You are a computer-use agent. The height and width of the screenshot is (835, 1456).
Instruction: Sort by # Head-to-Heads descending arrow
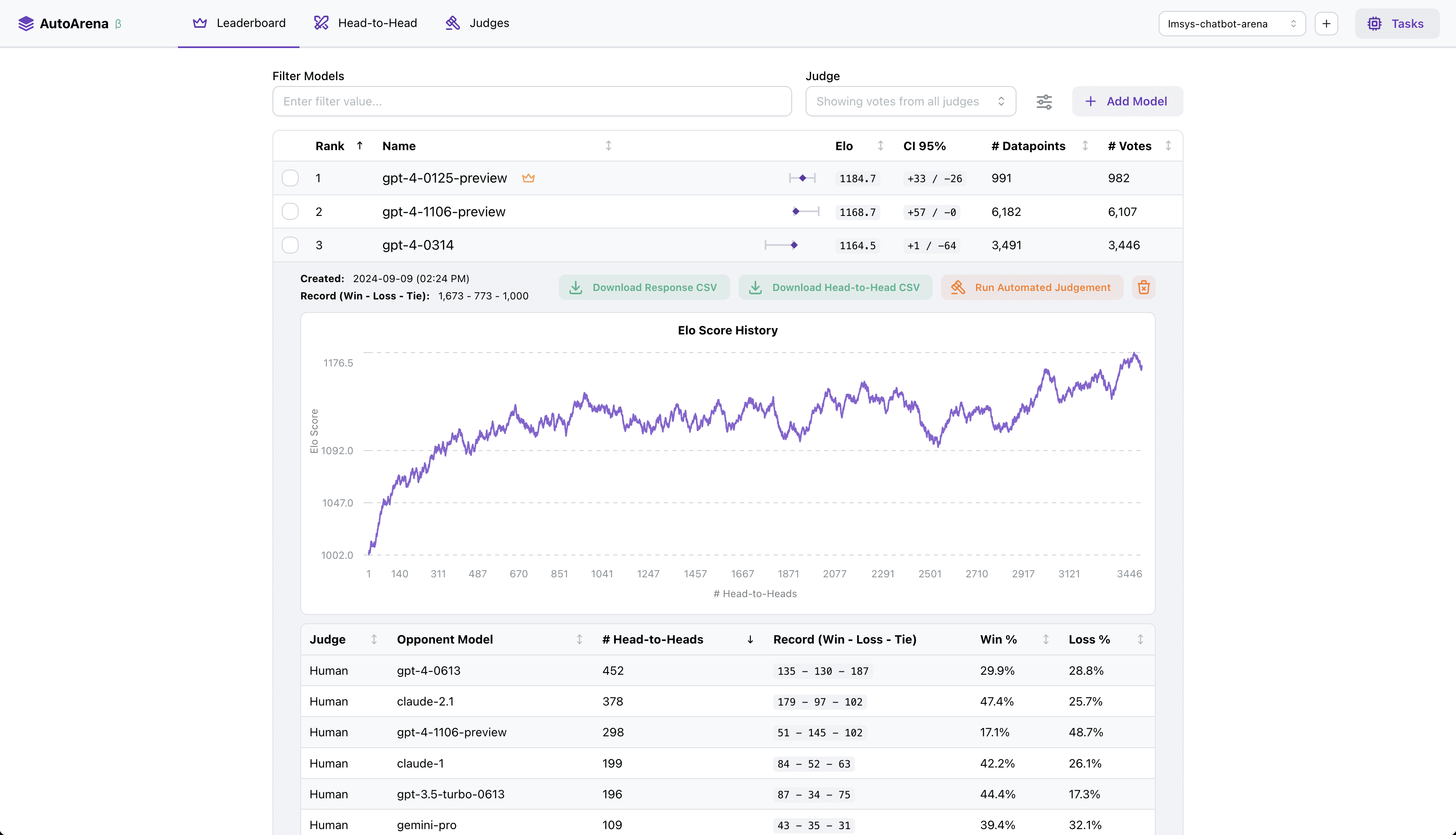point(750,639)
